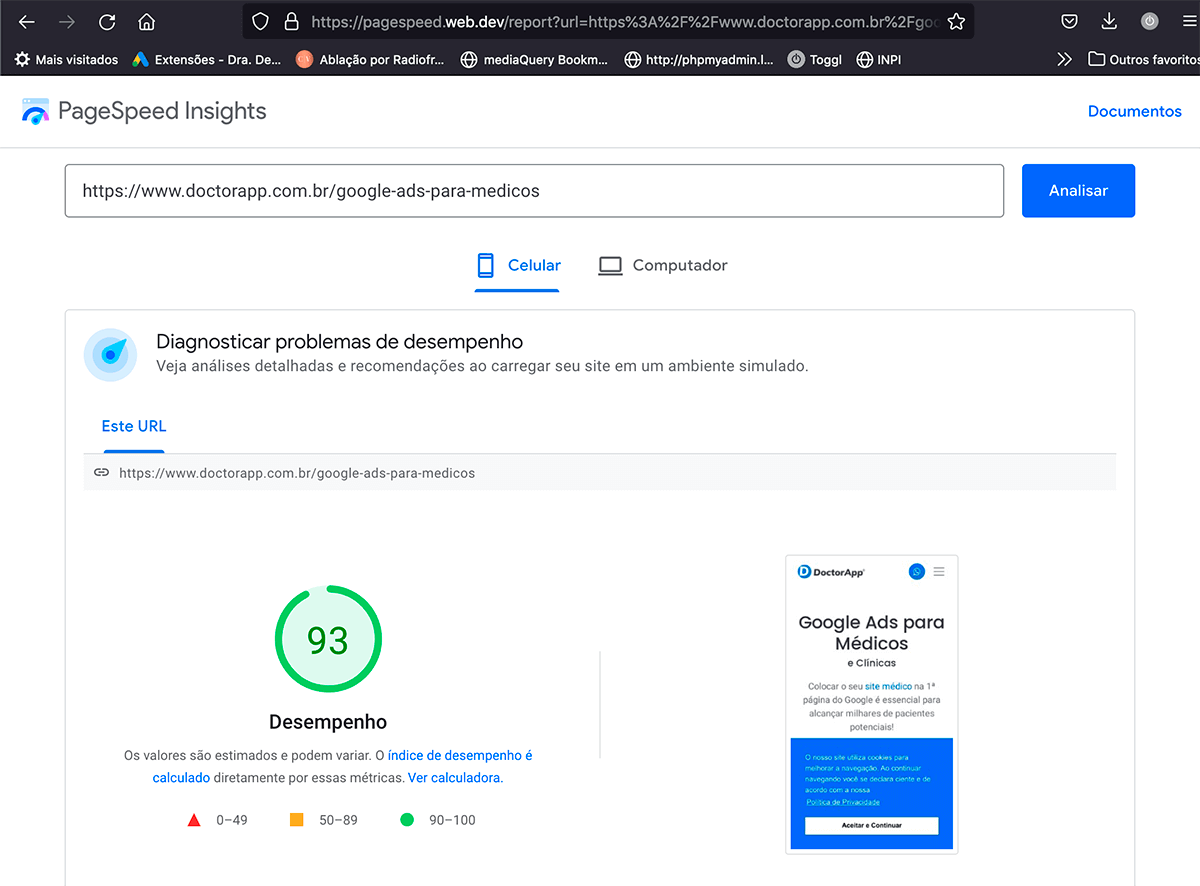Click the red triangle 0–49 legend marker
This screenshot has width=1200, height=886.
(194, 820)
